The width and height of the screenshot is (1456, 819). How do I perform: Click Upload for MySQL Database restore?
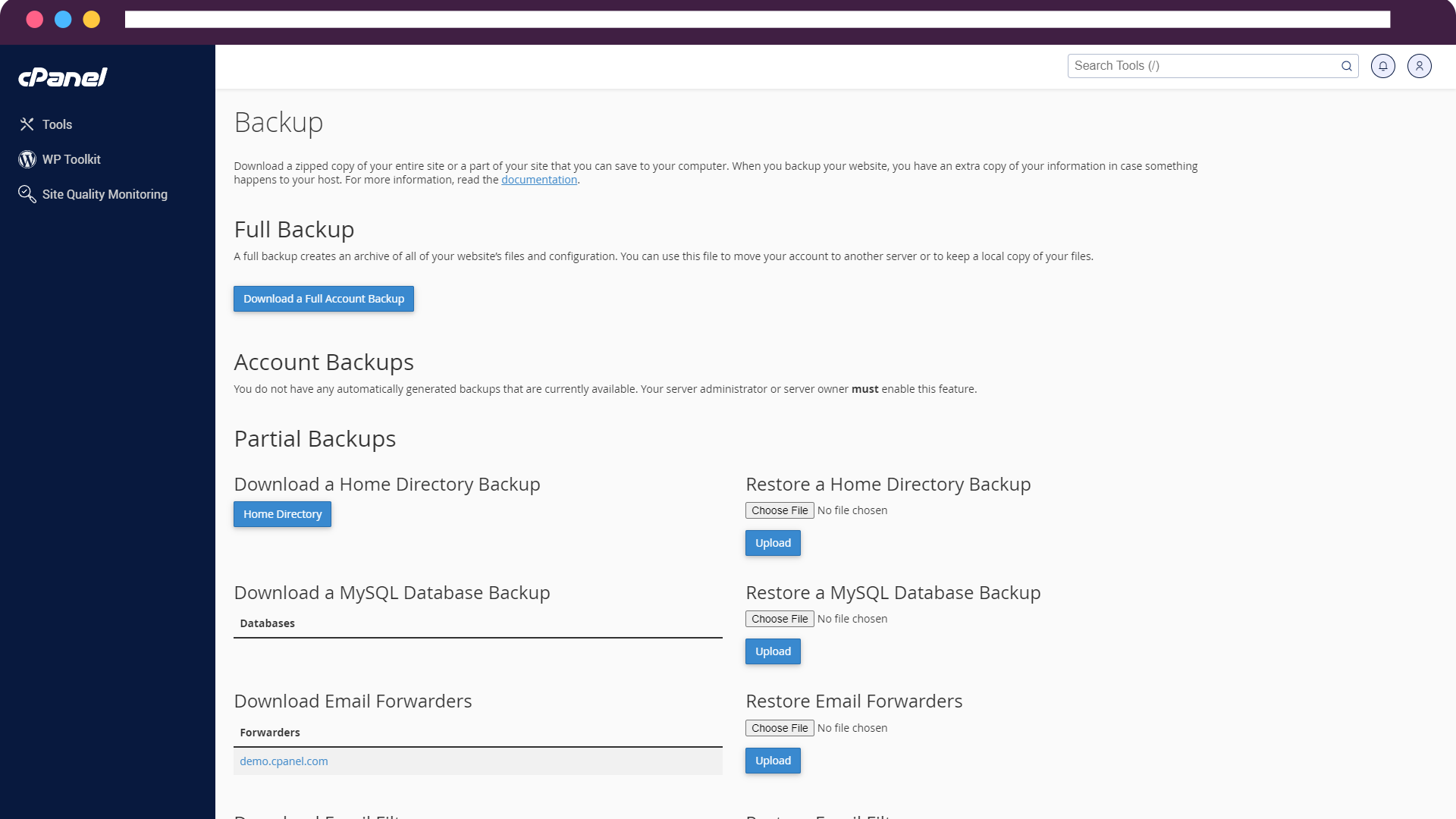(x=773, y=651)
